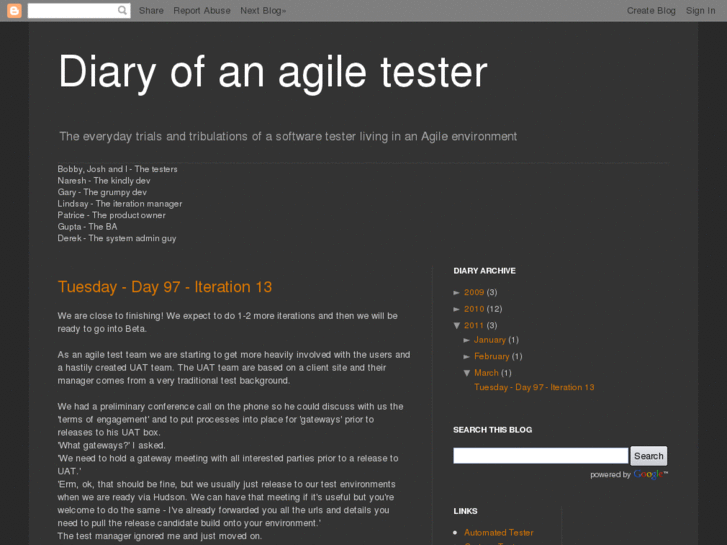The width and height of the screenshot is (727, 545).
Task: Click the Google logo under search box
Action: (649, 474)
